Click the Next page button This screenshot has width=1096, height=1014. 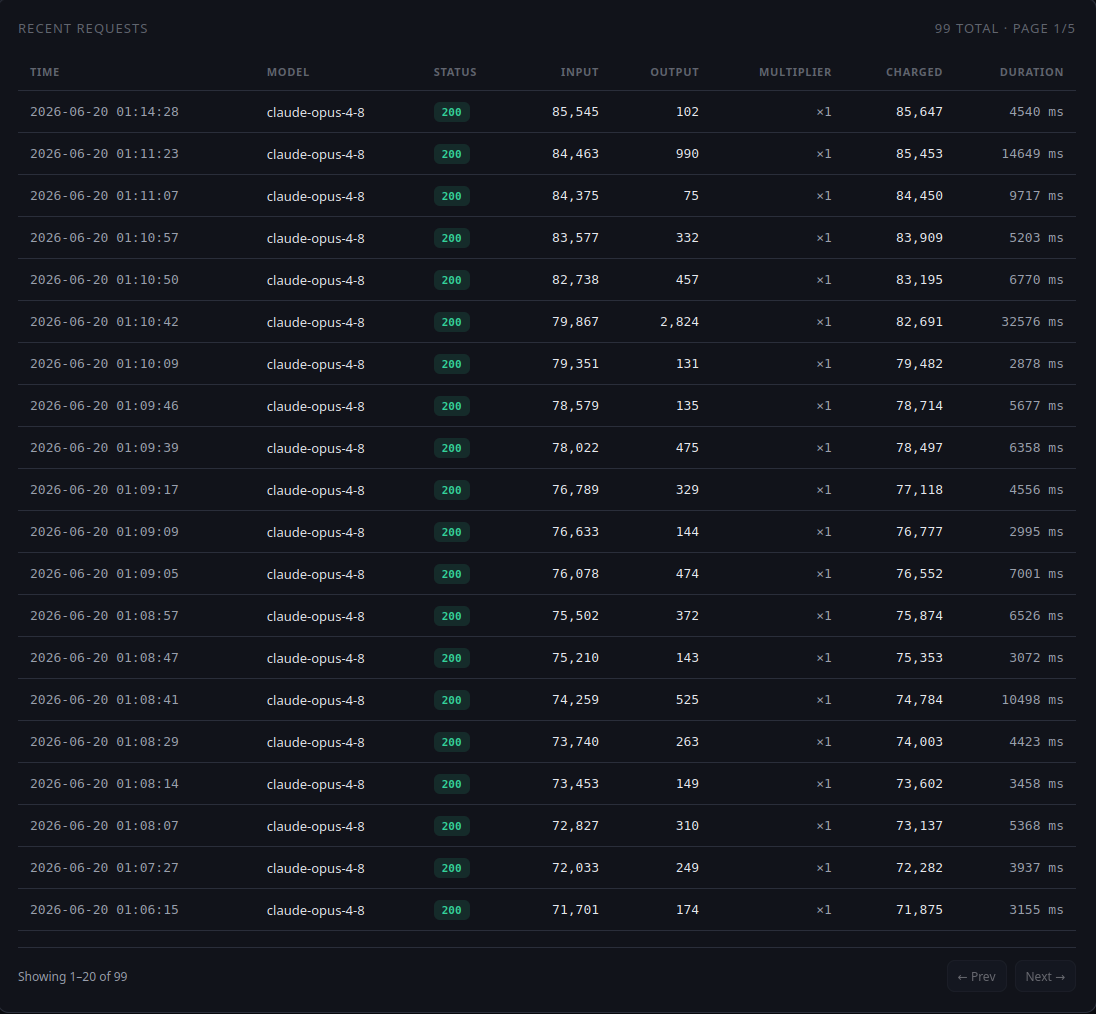point(1044,976)
